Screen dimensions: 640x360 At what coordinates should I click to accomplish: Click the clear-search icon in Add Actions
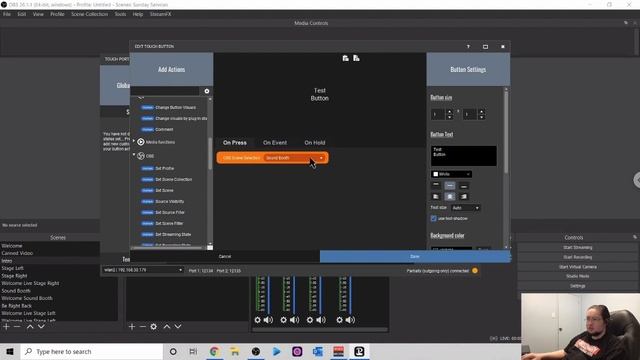pos(207,91)
